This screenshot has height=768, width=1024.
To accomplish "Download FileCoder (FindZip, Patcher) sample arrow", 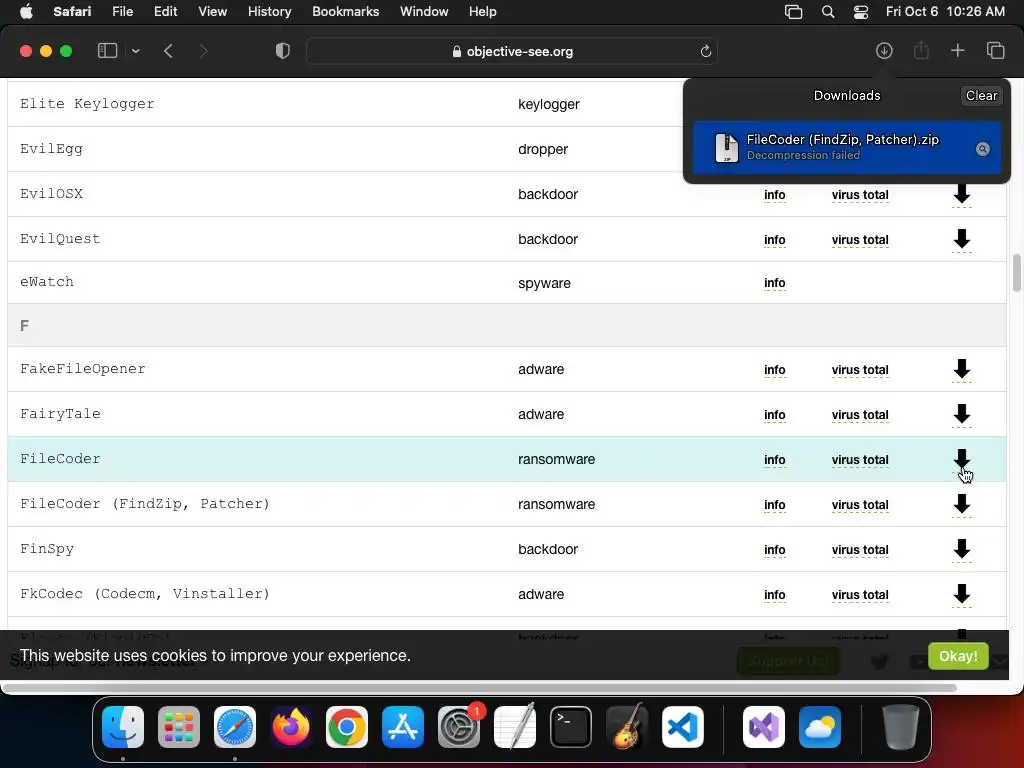I will pyautogui.click(x=961, y=504).
